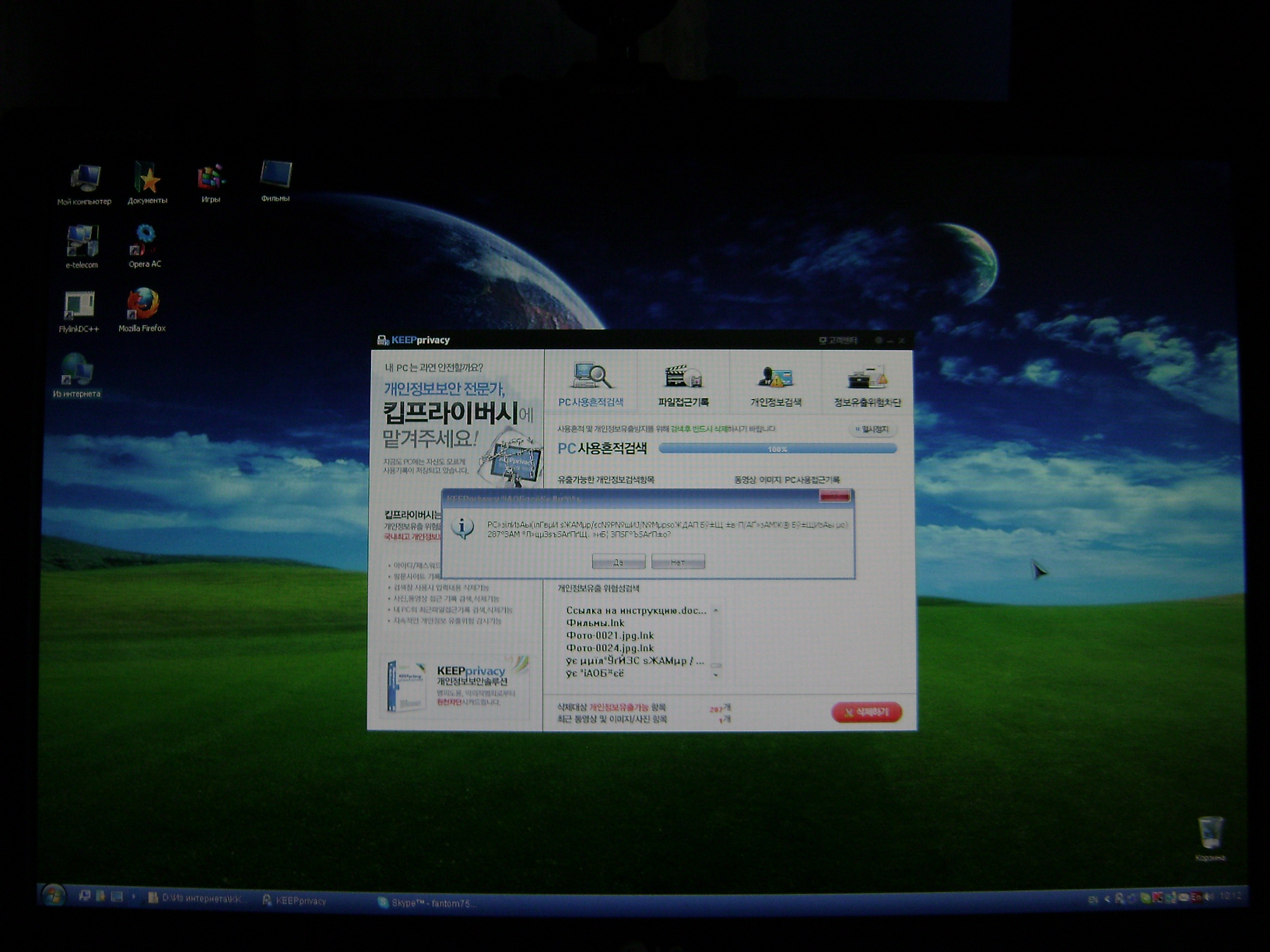The width and height of the screenshot is (1270, 952).
Task: Open Mozilla Firefox desktop icon
Action: pyautogui.click(x=142, y=309)
